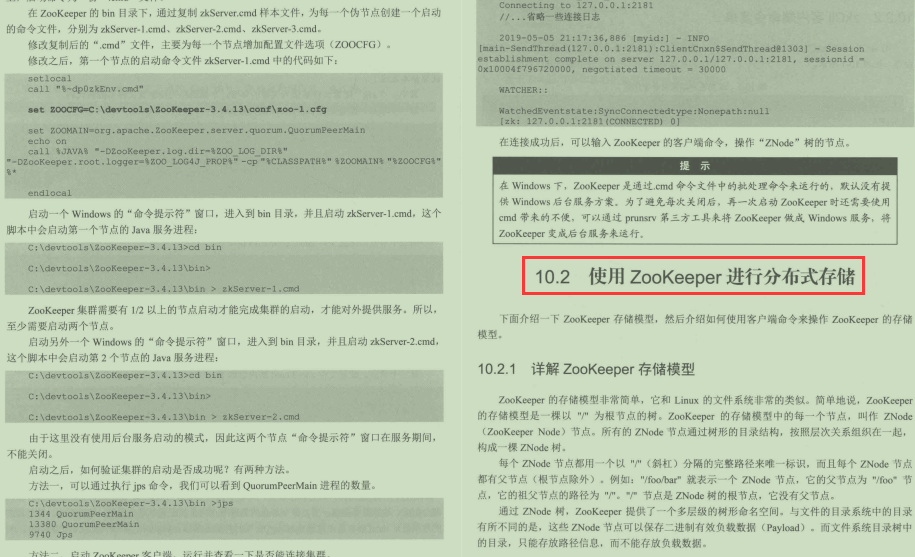Click the "提示" tip box title bar

(694, 166)
